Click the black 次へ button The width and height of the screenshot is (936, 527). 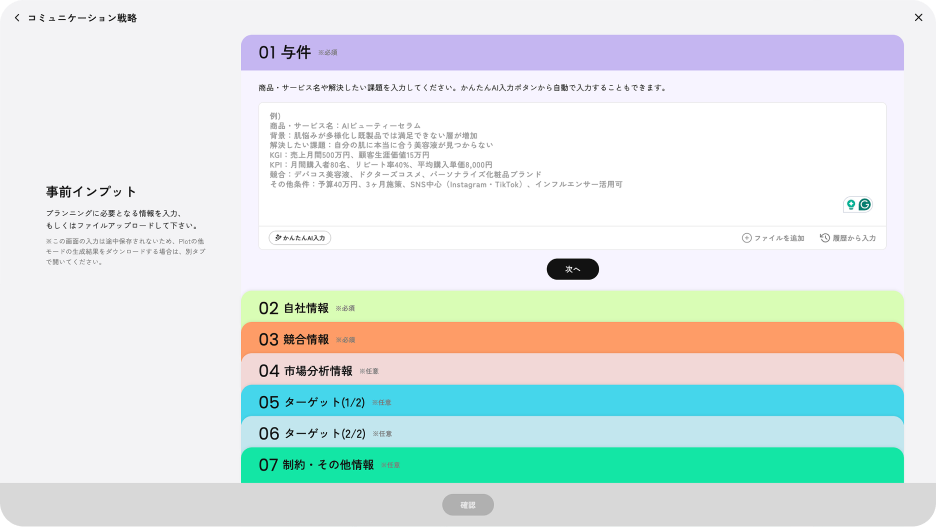572,269
